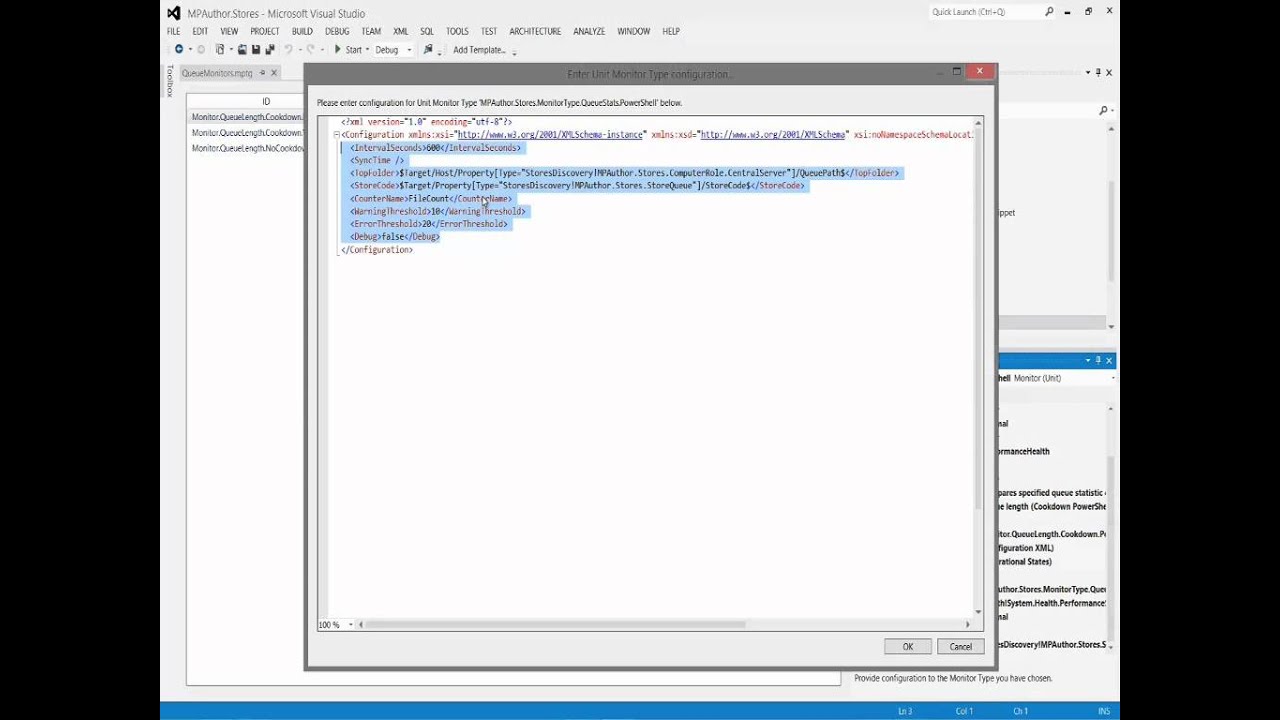
Task: Open the Properties panel window-position dropdown
Action: click(1088, 360)
